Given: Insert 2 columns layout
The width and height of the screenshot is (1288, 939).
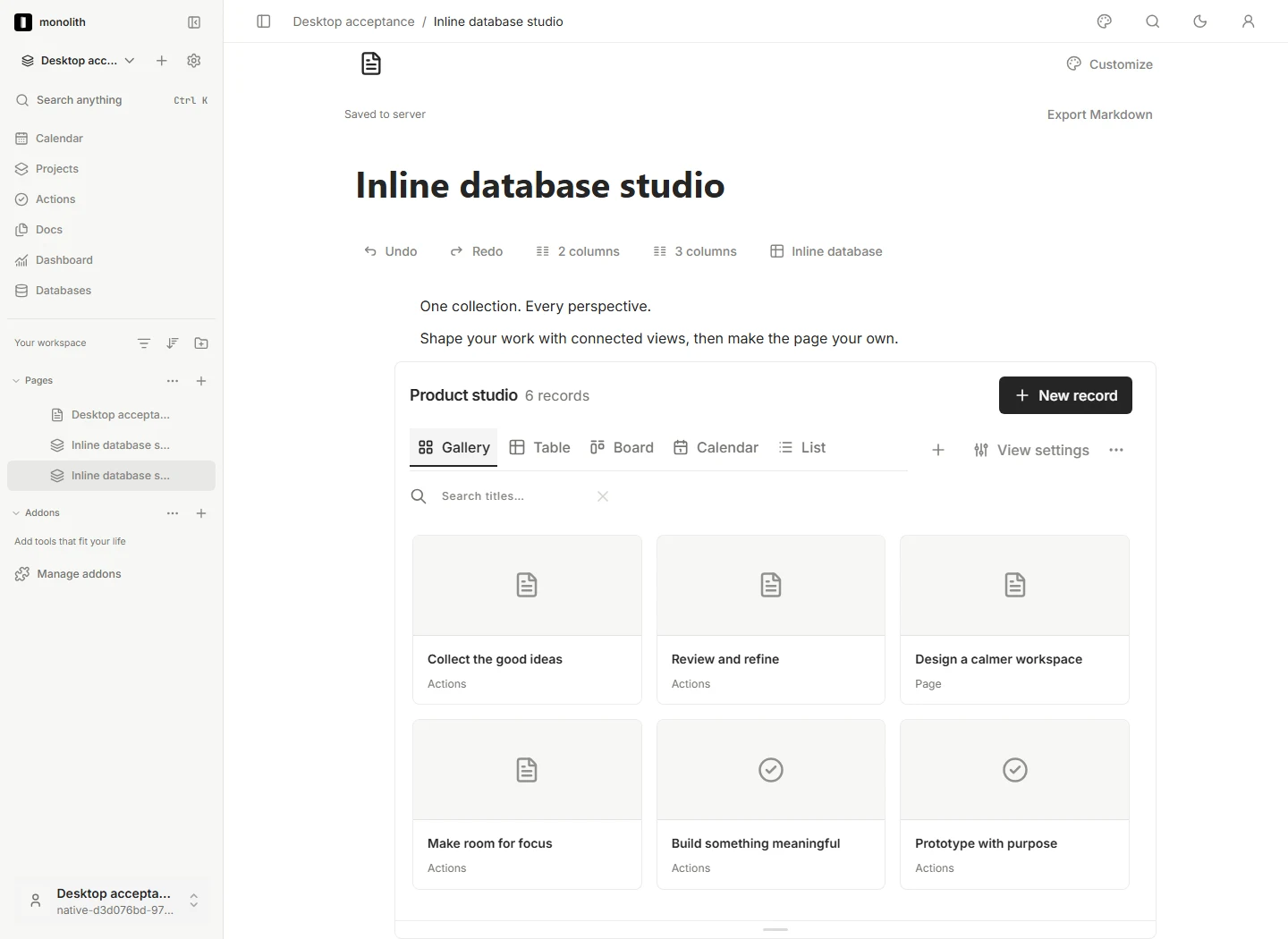Looking at the screenshot, I should (x=578, y=251).
